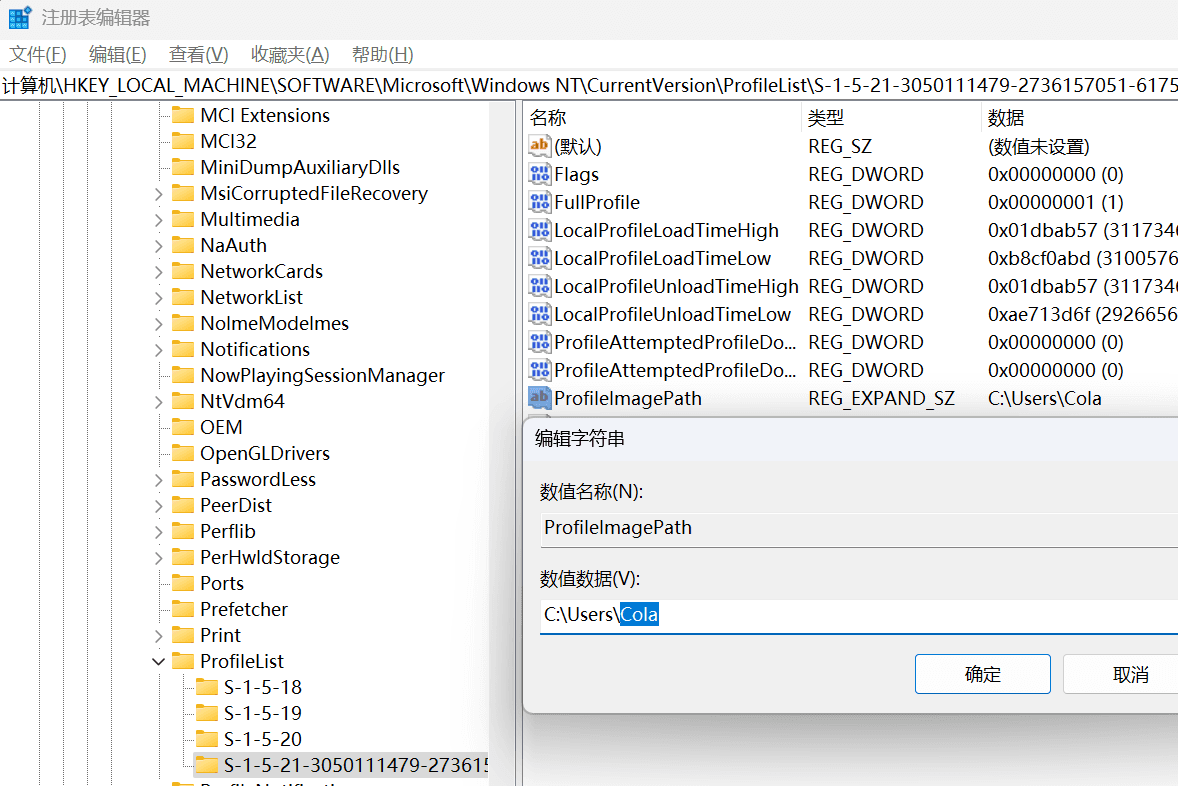Click the LocalProfileLoadTimeHigh value icon
The width and height of the screenshot is (1178, 786).
(x=539, y=231)
